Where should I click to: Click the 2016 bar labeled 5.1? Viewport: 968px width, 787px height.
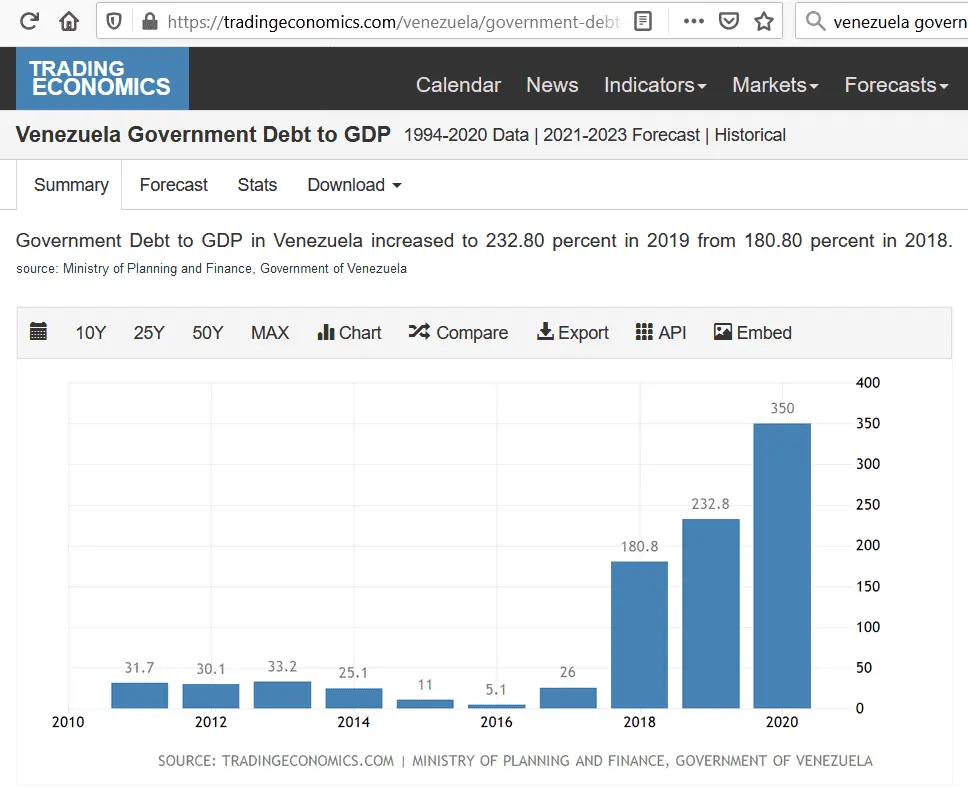coord(497,706)
